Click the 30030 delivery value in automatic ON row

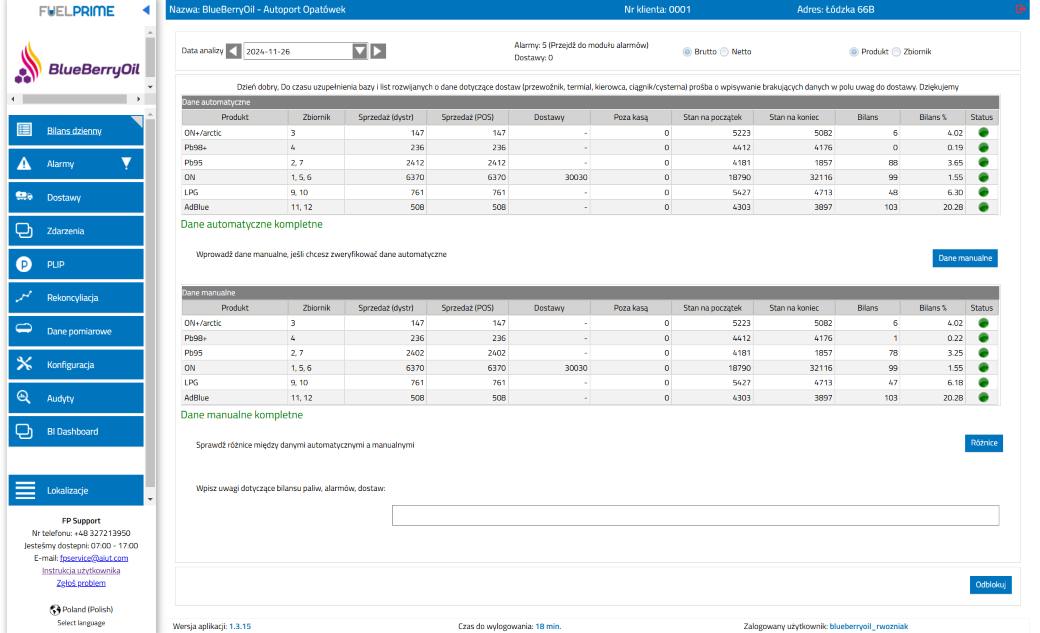click(576, 177)
